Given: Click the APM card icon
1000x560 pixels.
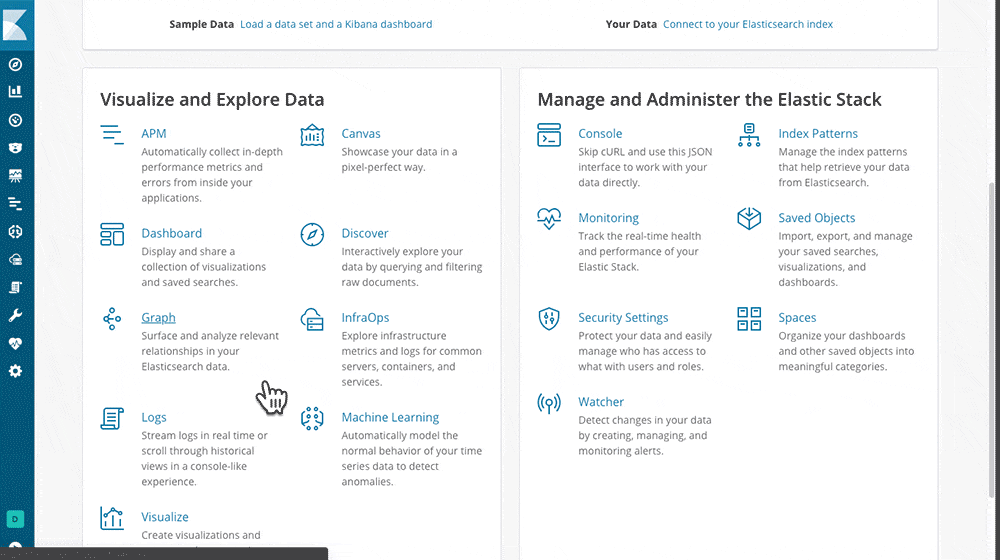Looking at the screenshot, I should coord(112,135).
